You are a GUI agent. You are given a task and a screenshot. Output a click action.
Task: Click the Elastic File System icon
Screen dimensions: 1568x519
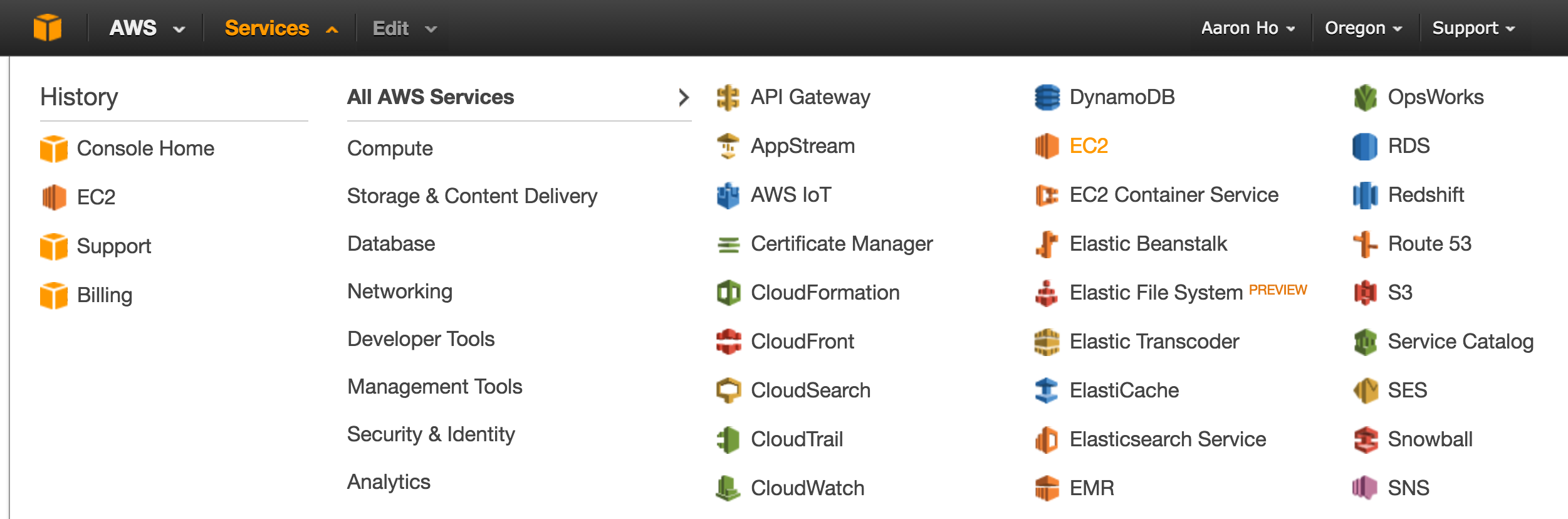1047,293
